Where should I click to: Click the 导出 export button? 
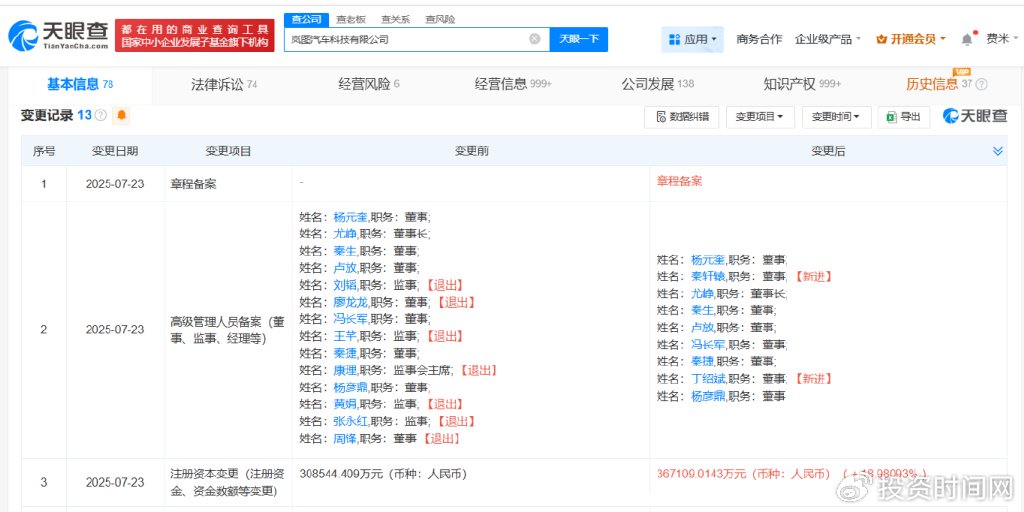tap(904, 117)
